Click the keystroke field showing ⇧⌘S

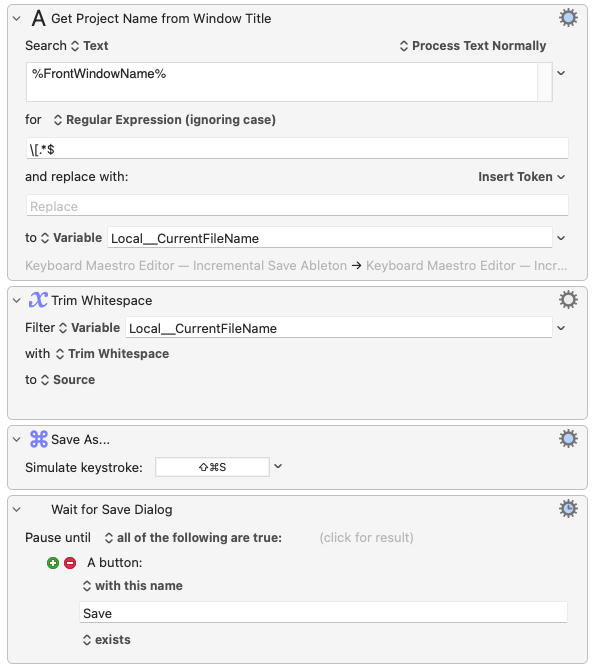pyautogui.click(x=212, y=467)
